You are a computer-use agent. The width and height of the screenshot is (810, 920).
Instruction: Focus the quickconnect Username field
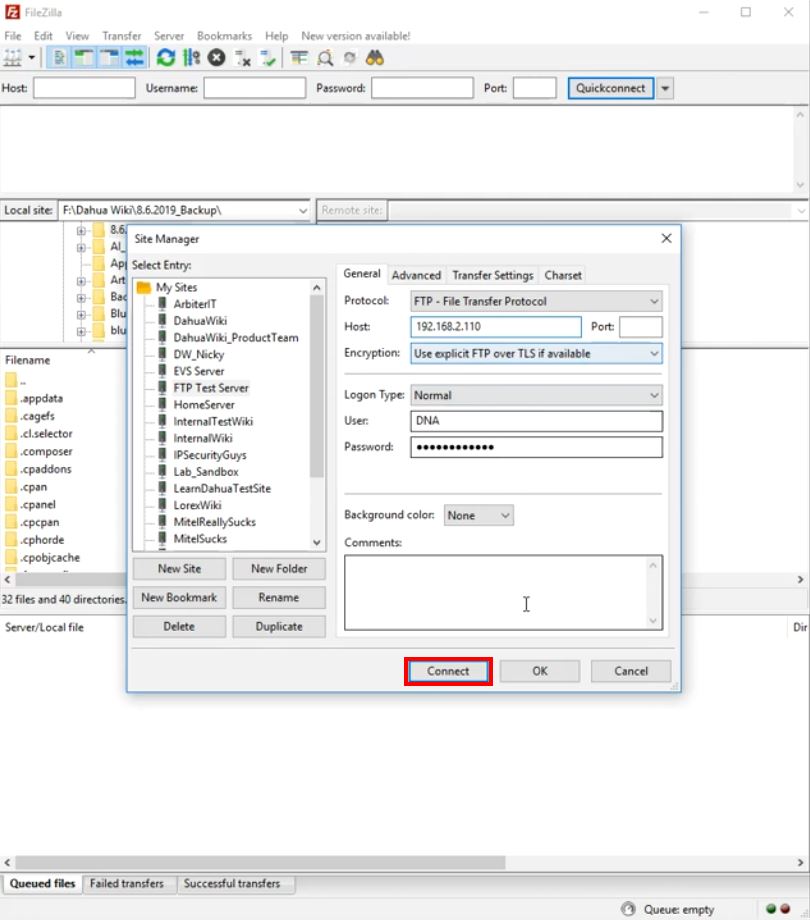coord(255,88)
